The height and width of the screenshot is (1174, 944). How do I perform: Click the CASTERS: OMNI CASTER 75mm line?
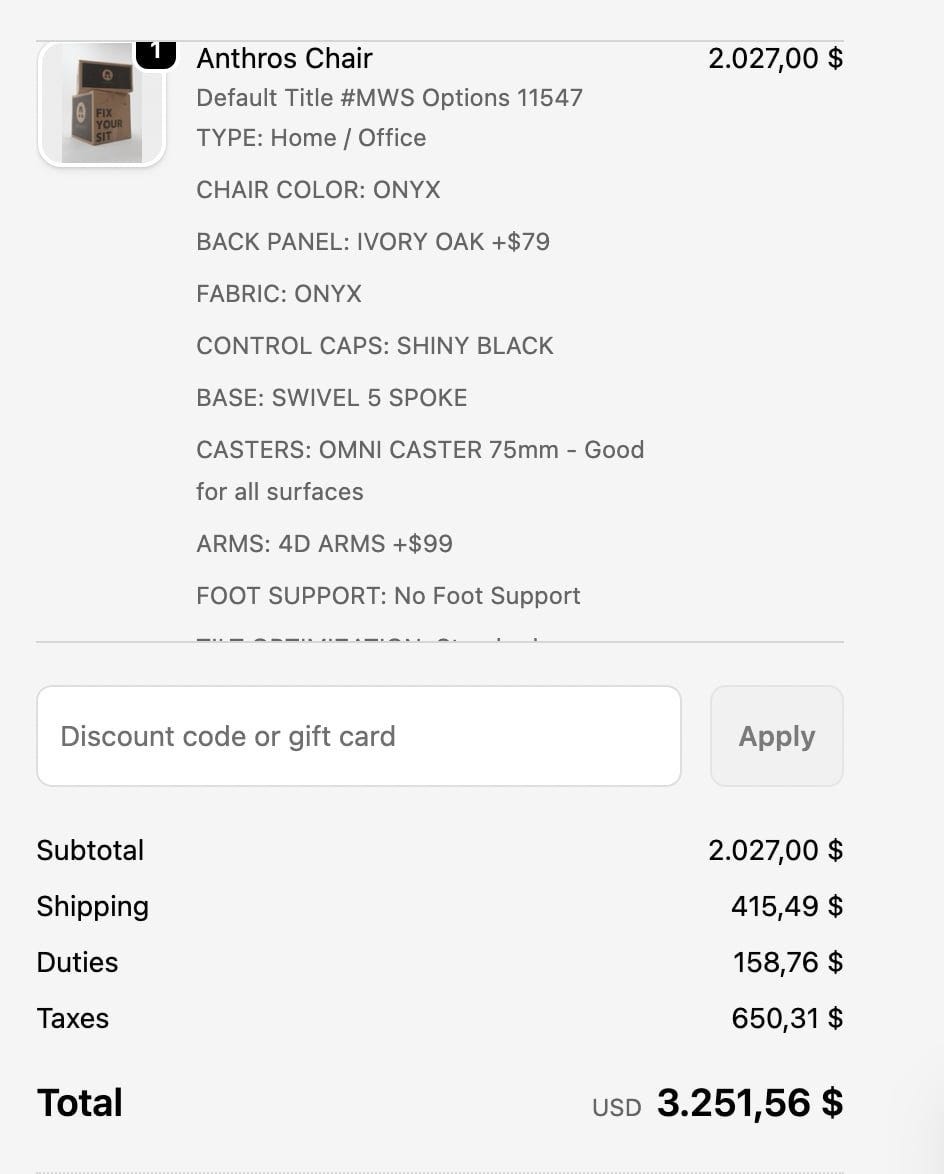coord(420,450)
